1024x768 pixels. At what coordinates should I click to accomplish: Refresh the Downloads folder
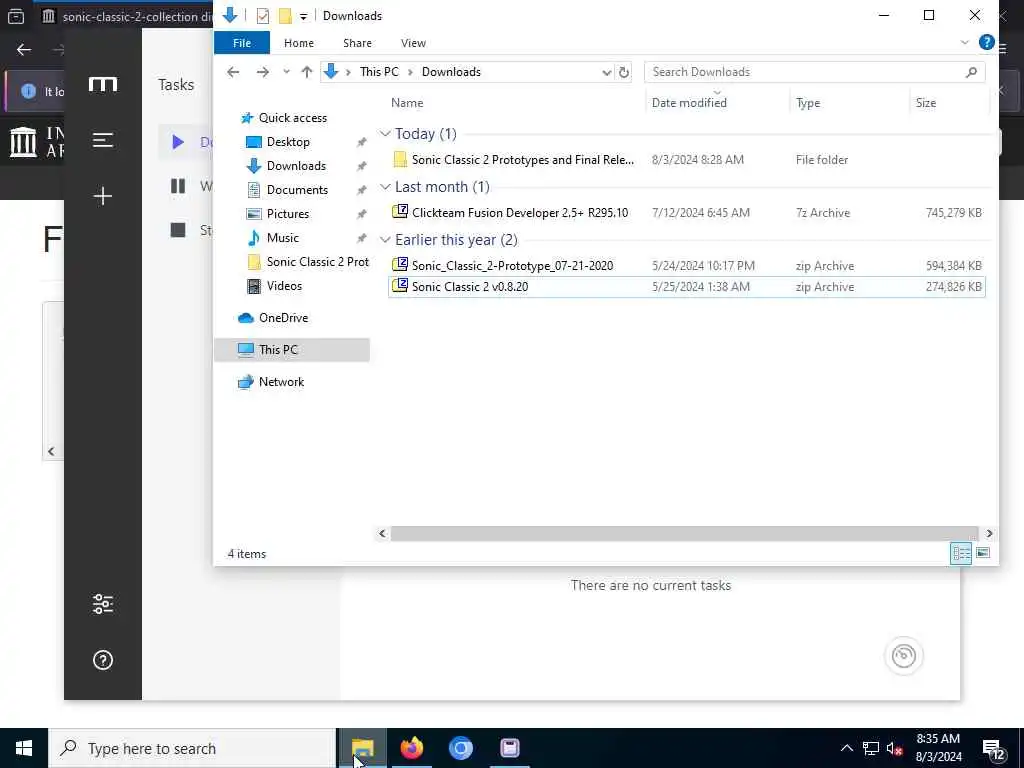(x=624, y=72)
